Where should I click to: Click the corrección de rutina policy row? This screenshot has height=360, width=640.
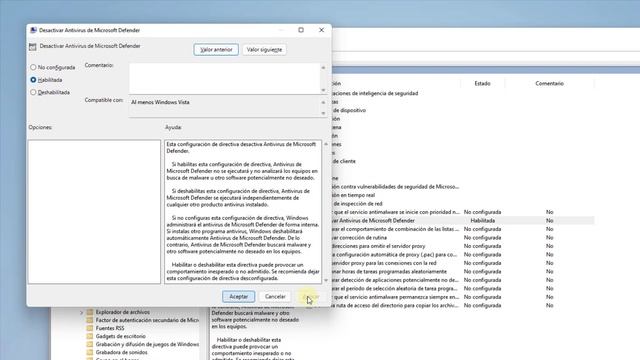tap(463, 238)
